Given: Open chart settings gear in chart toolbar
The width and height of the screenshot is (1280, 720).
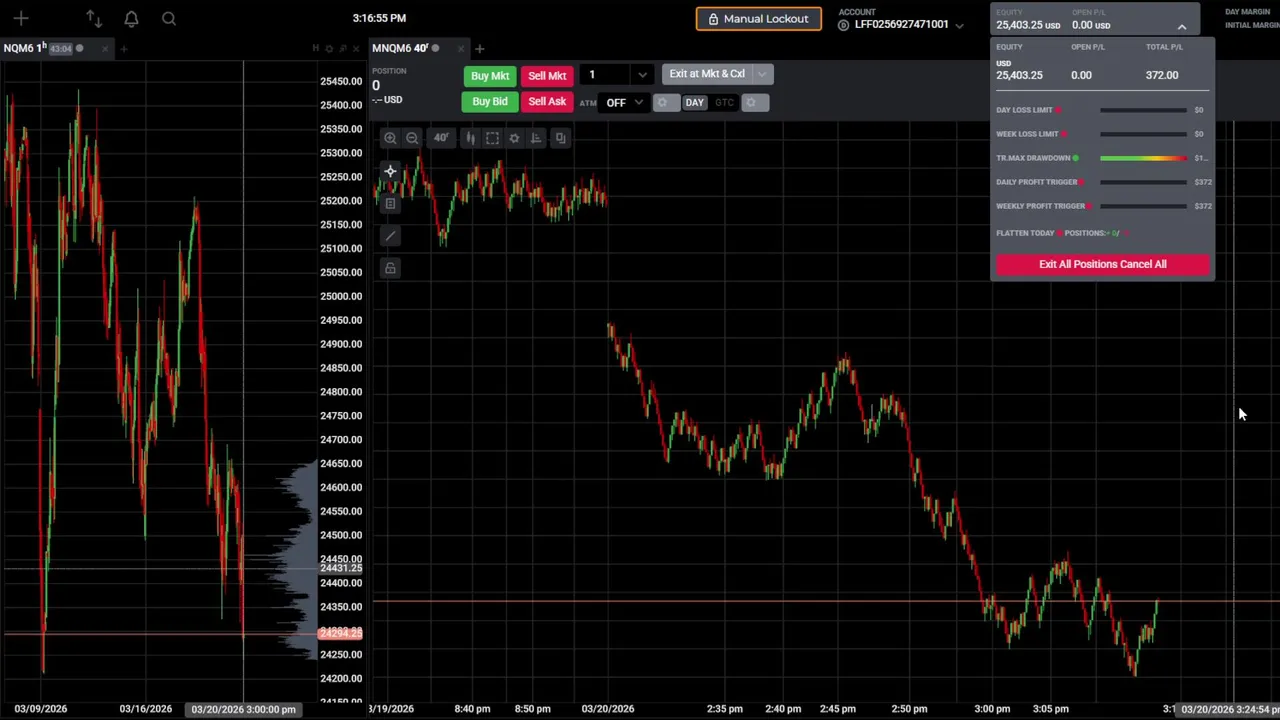Looking at the screenshot, I should click(x=514, y=138).
